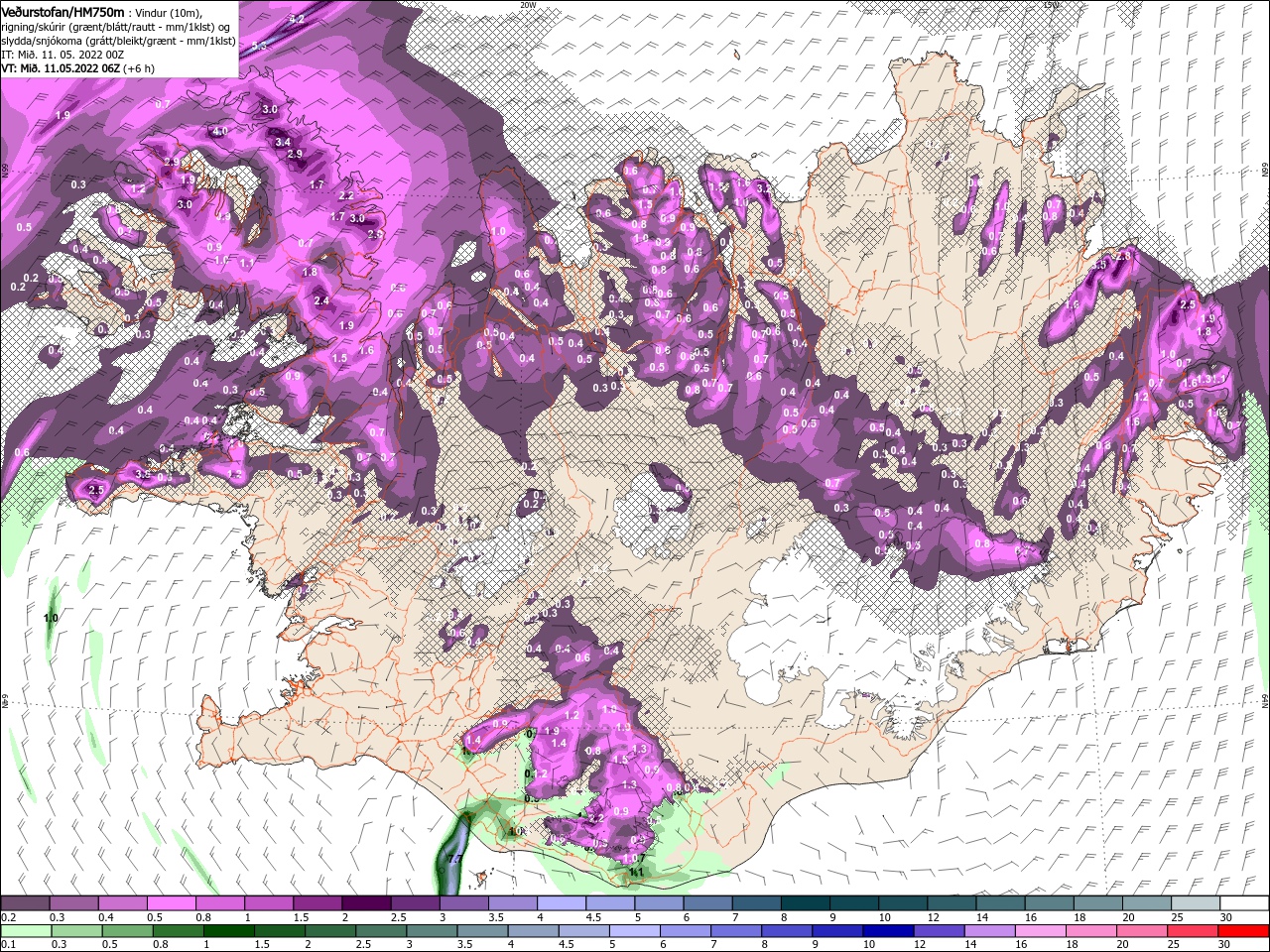Pick upper scale swatch between 2 and 2.5
This screenshot has width=1270, height=952.
pos(366,903)
